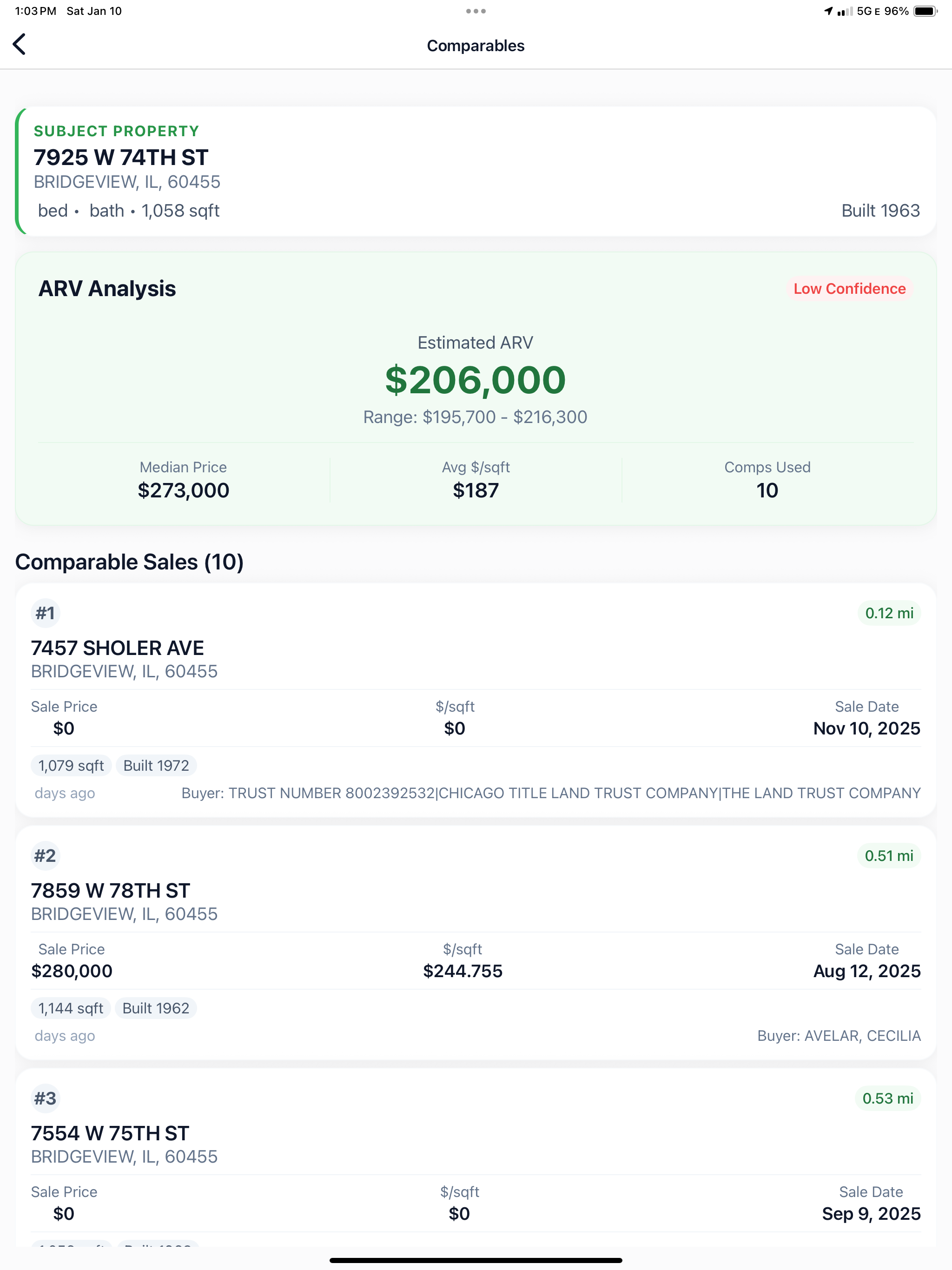Tap the location services arrow icon
The width and height of the screenshot is (952, 1270).
[828, 11]
